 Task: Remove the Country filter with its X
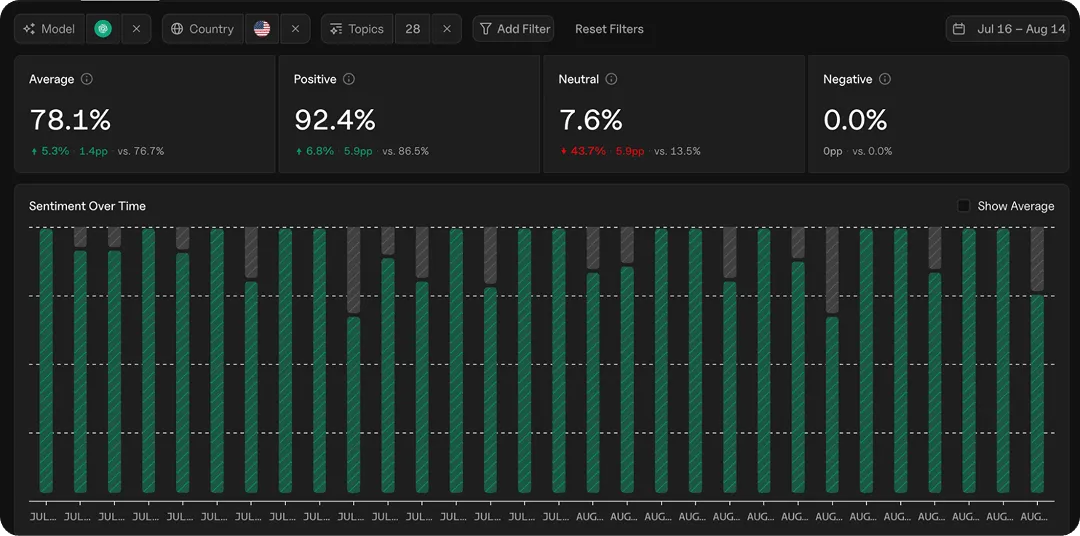295,29
